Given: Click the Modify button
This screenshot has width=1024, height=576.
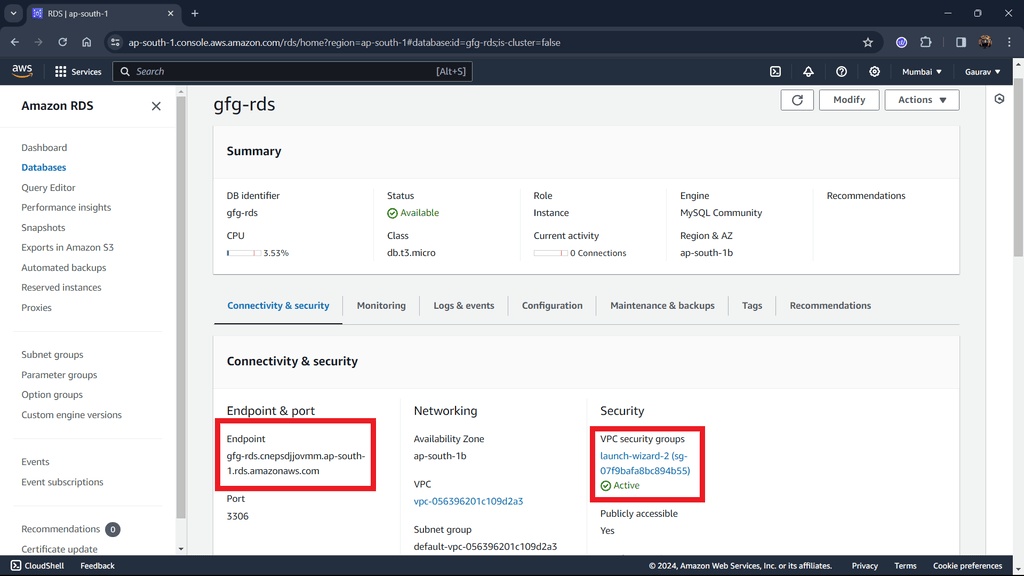Looking at the screenshot, I should pyautogui.click(x=849, y=100).
